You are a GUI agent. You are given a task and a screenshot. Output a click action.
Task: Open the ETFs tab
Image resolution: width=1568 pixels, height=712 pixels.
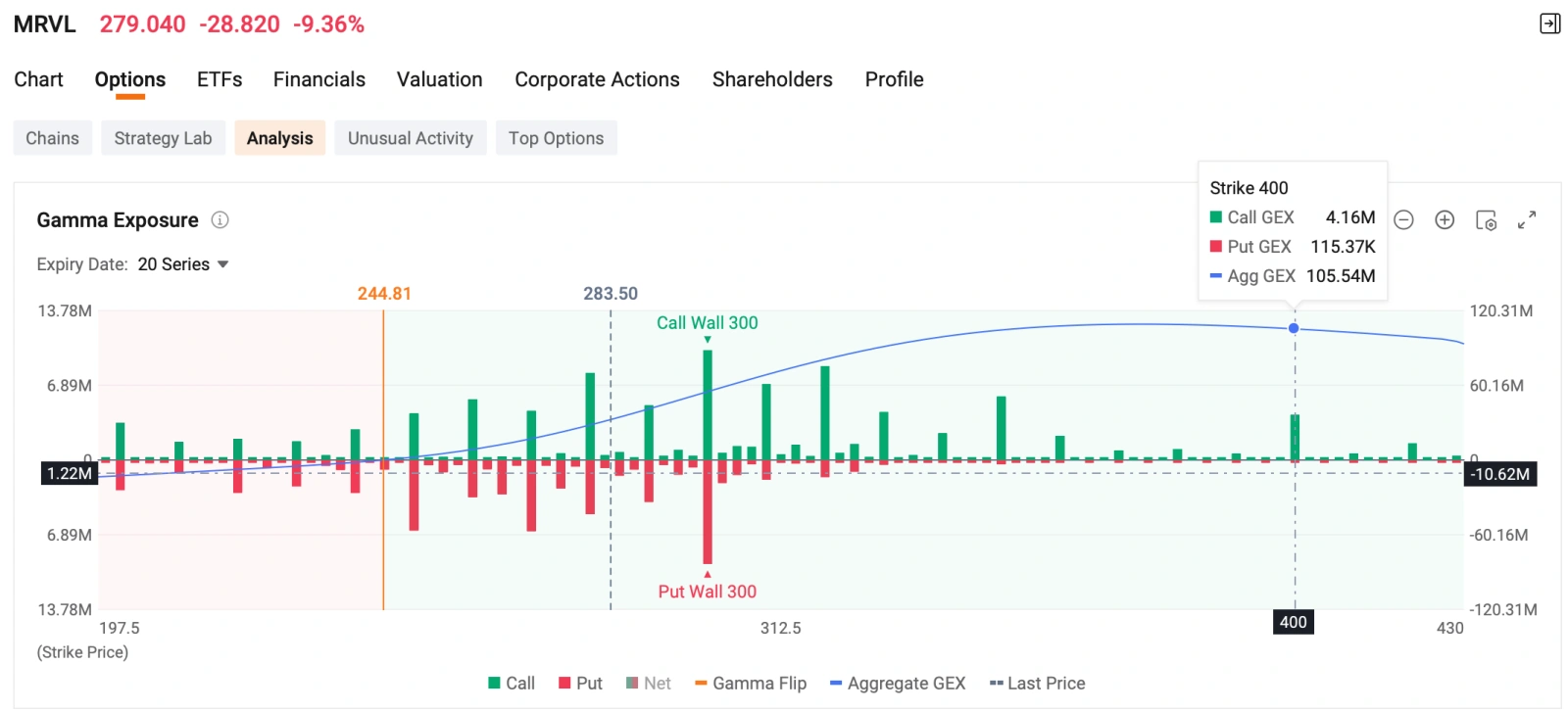pyautogui.click(x=220, y=79)
